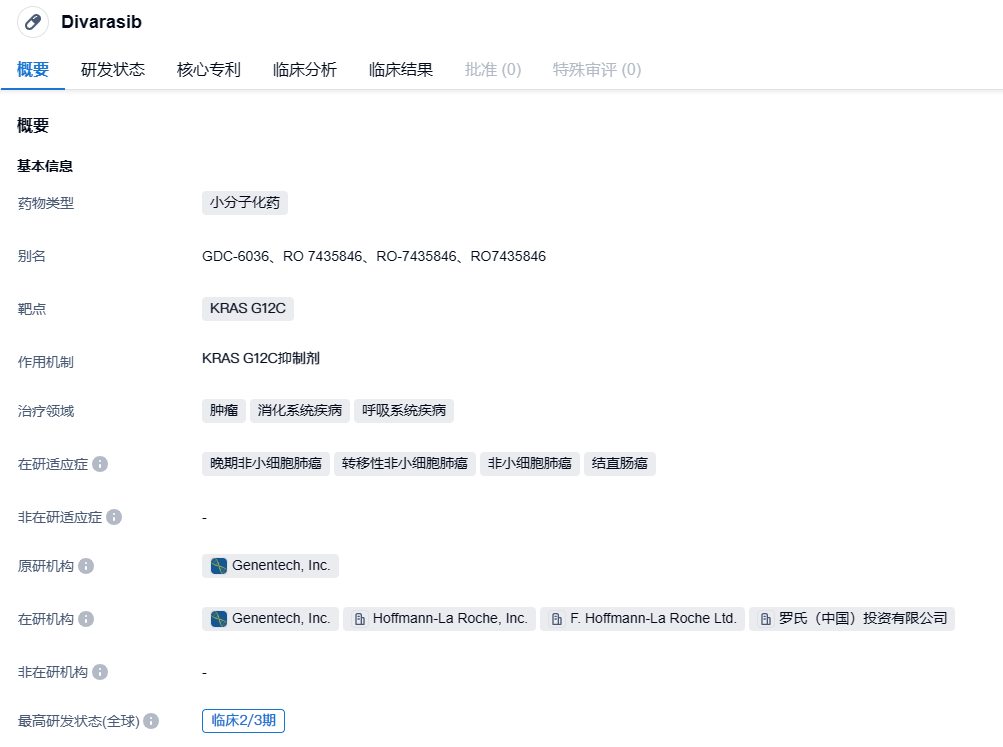Click info icon next to 原研机构
This screenshot has width=1003, height=747.
pyautogui.click(x=86, y=566)
